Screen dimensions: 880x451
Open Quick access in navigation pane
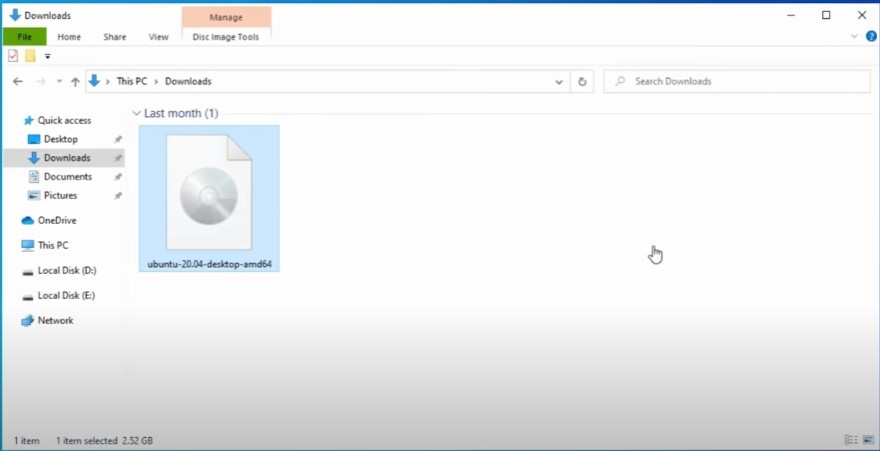click(64, 121)
